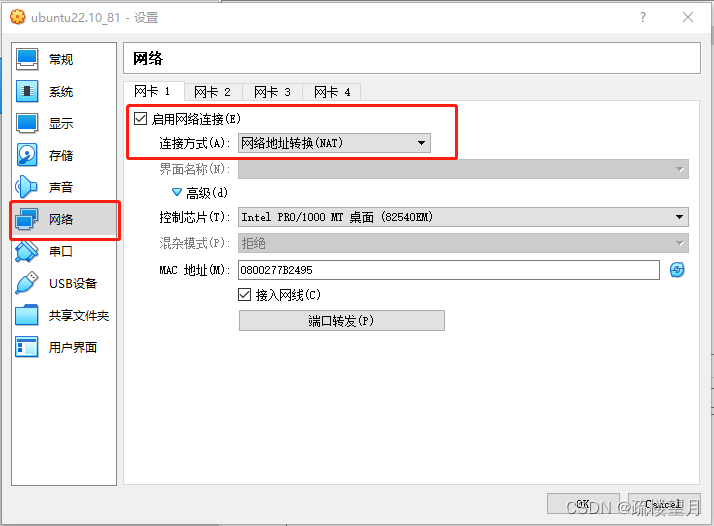Open the 混杂模式 拒绝 dropdown
The width and height of the screenshot is (714, 526).
click(x=463, y=243)
